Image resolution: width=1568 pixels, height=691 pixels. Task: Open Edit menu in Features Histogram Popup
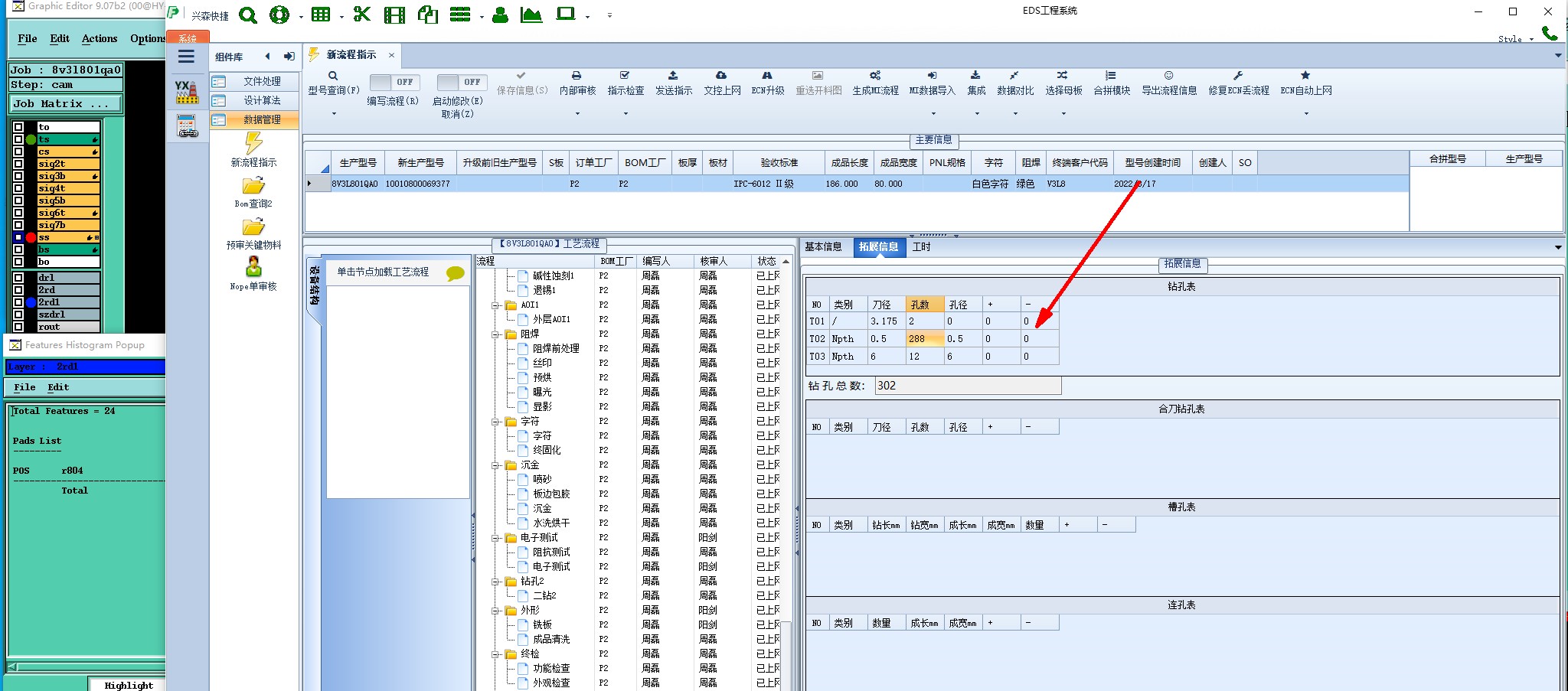pos(58,387)
